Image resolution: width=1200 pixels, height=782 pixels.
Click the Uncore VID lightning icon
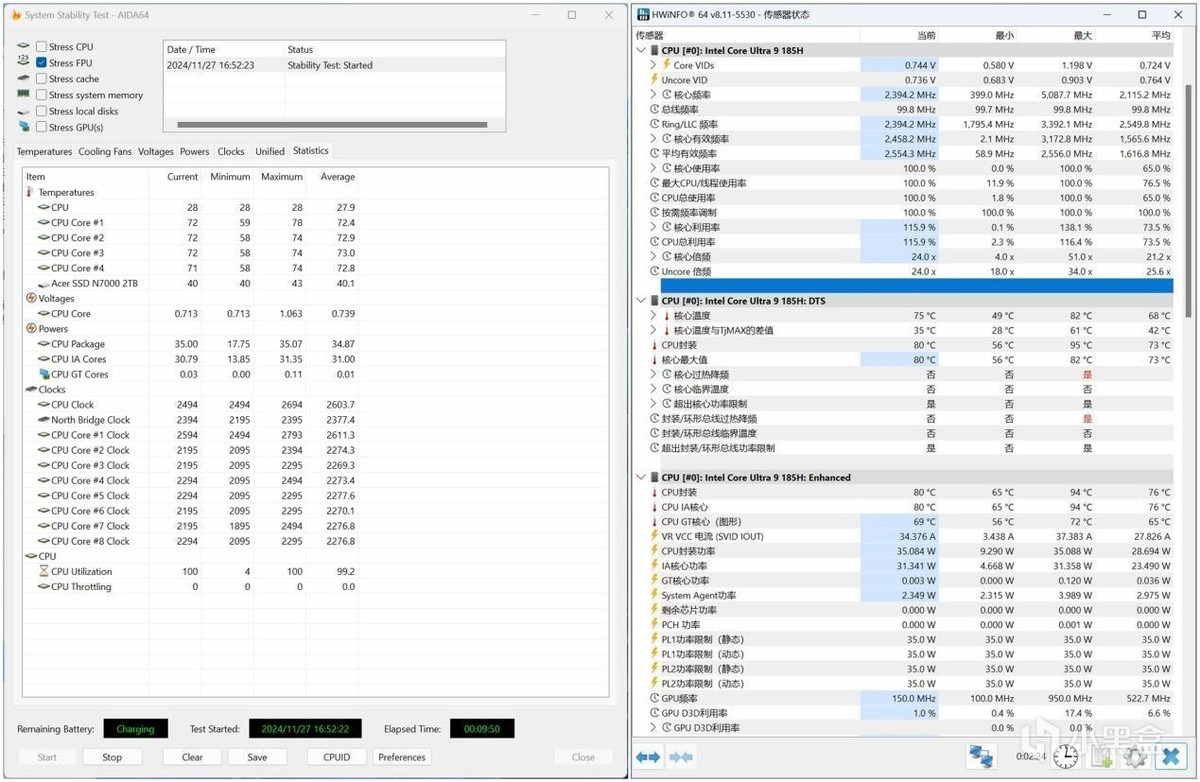pos(654,80)
